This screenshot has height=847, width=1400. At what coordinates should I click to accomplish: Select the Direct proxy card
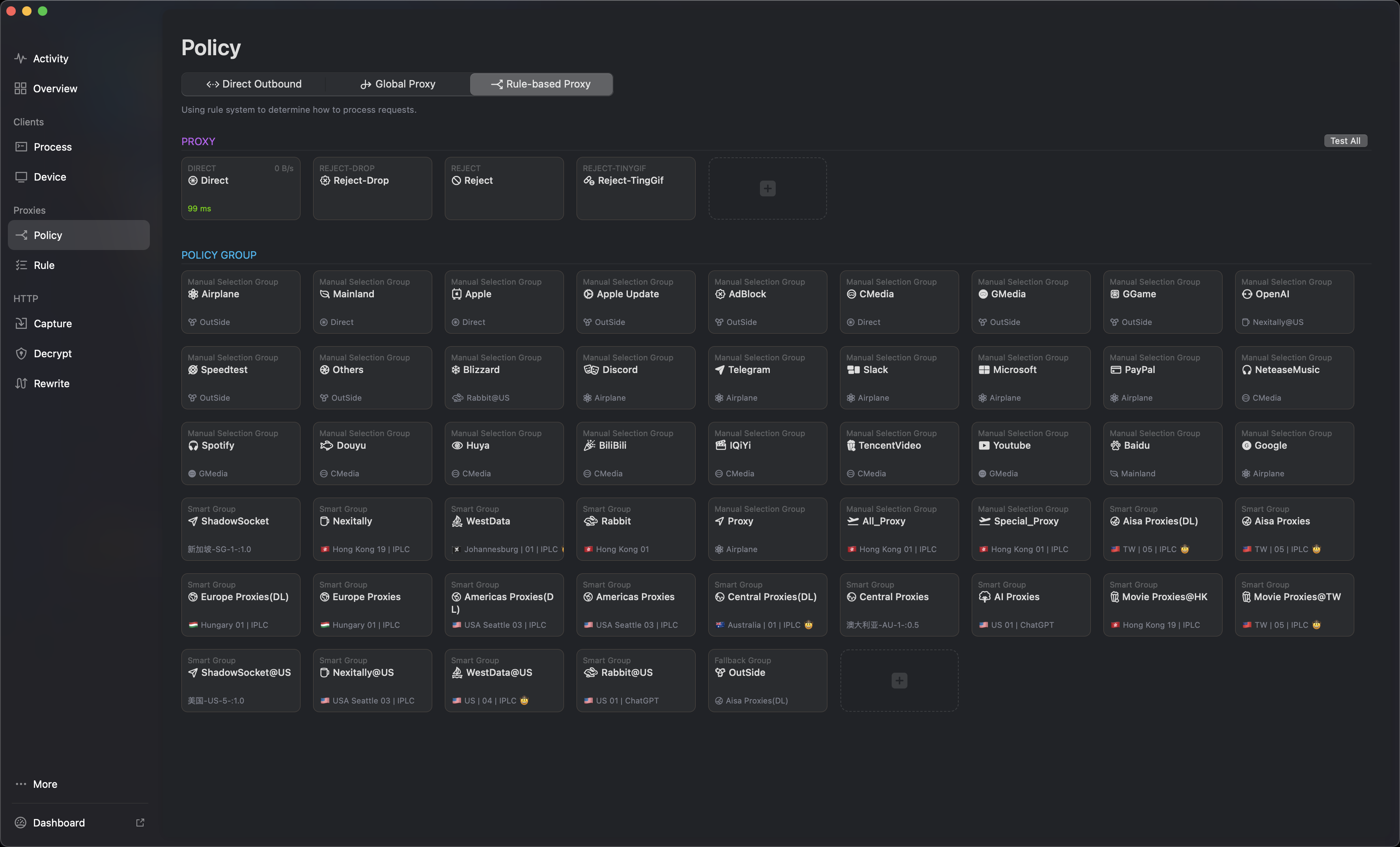[x=240, y=188]
